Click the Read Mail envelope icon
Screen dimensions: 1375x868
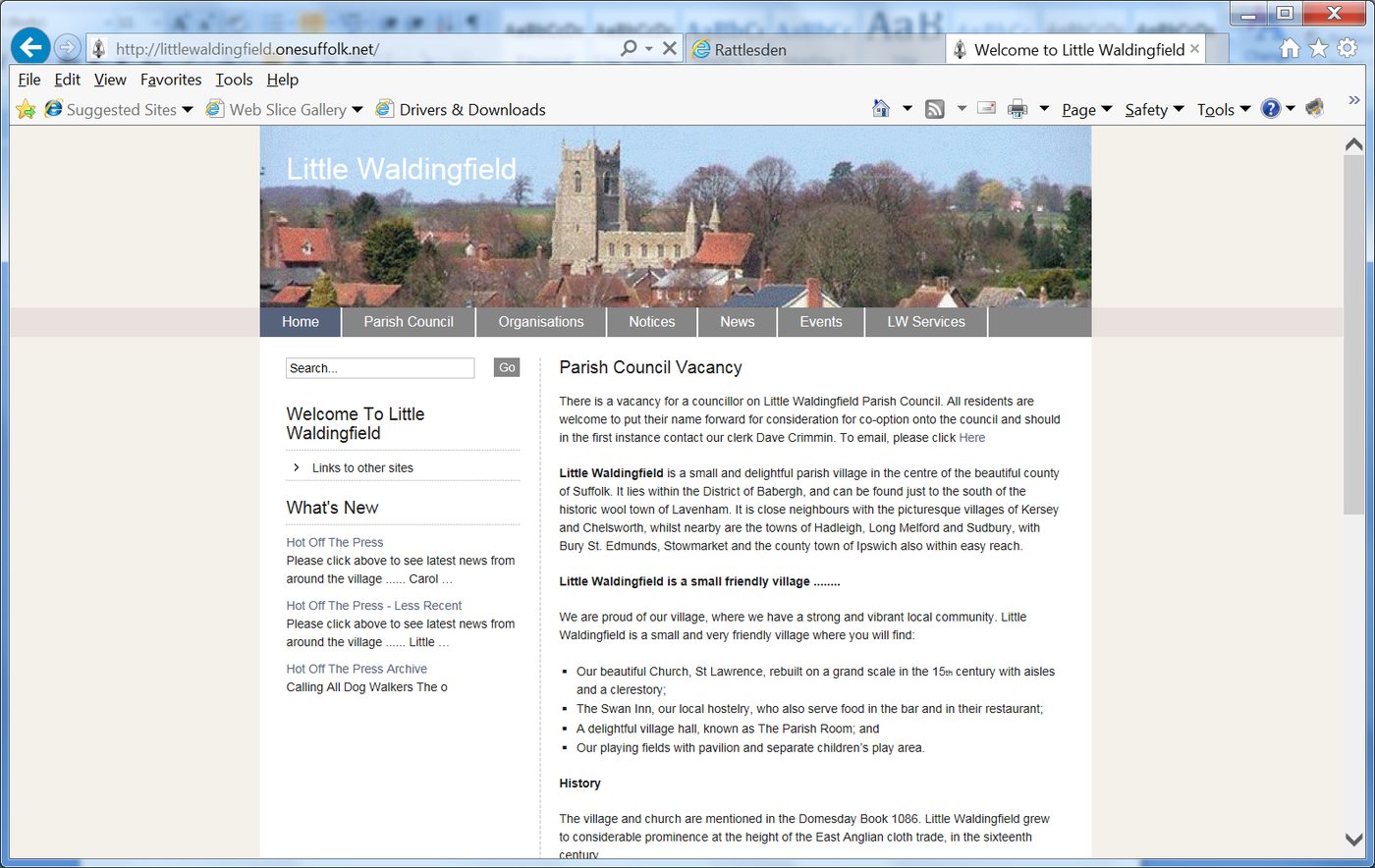click(986, 108)
